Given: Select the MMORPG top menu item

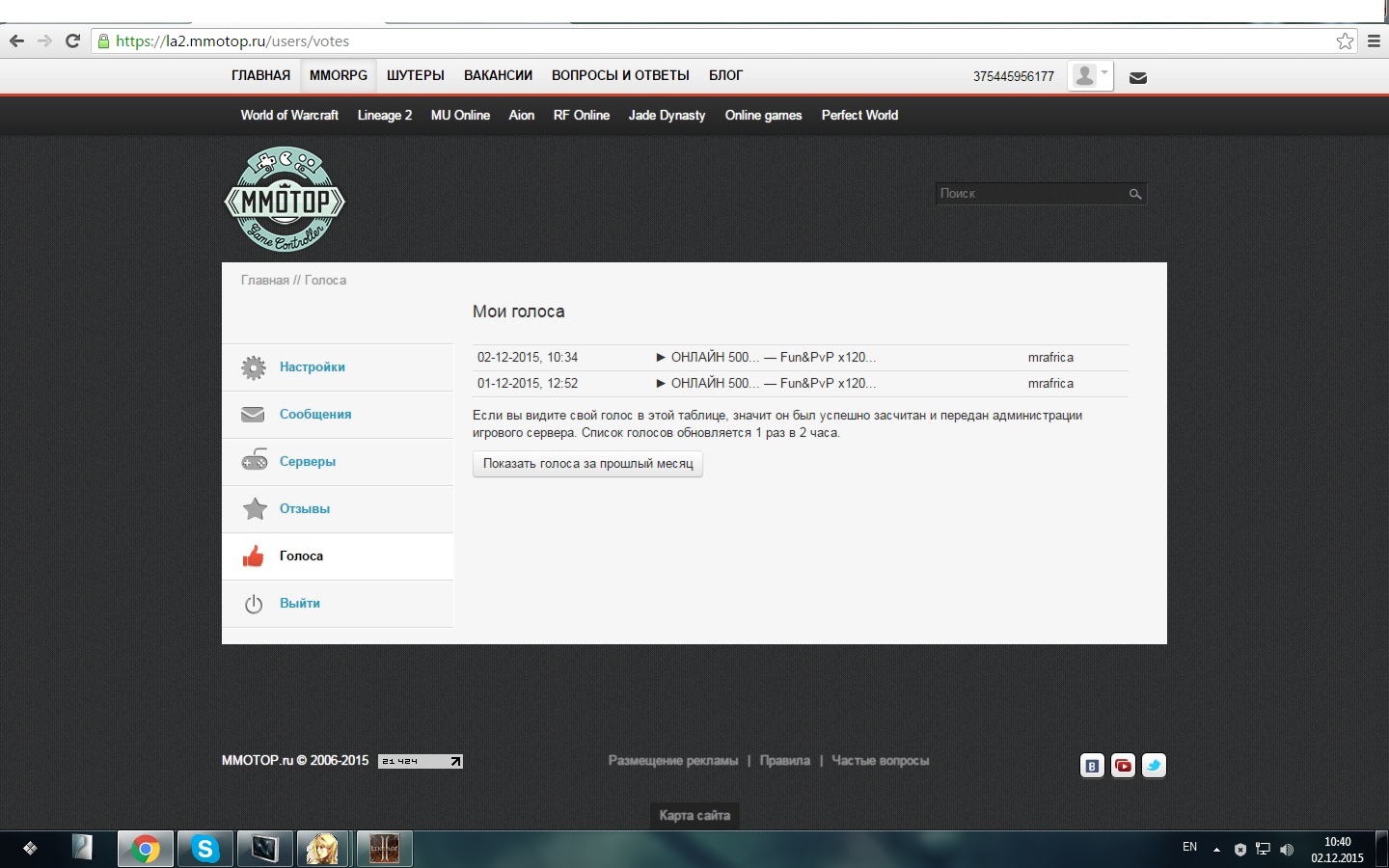Looking at the screenshot, I should click(339, 75).
